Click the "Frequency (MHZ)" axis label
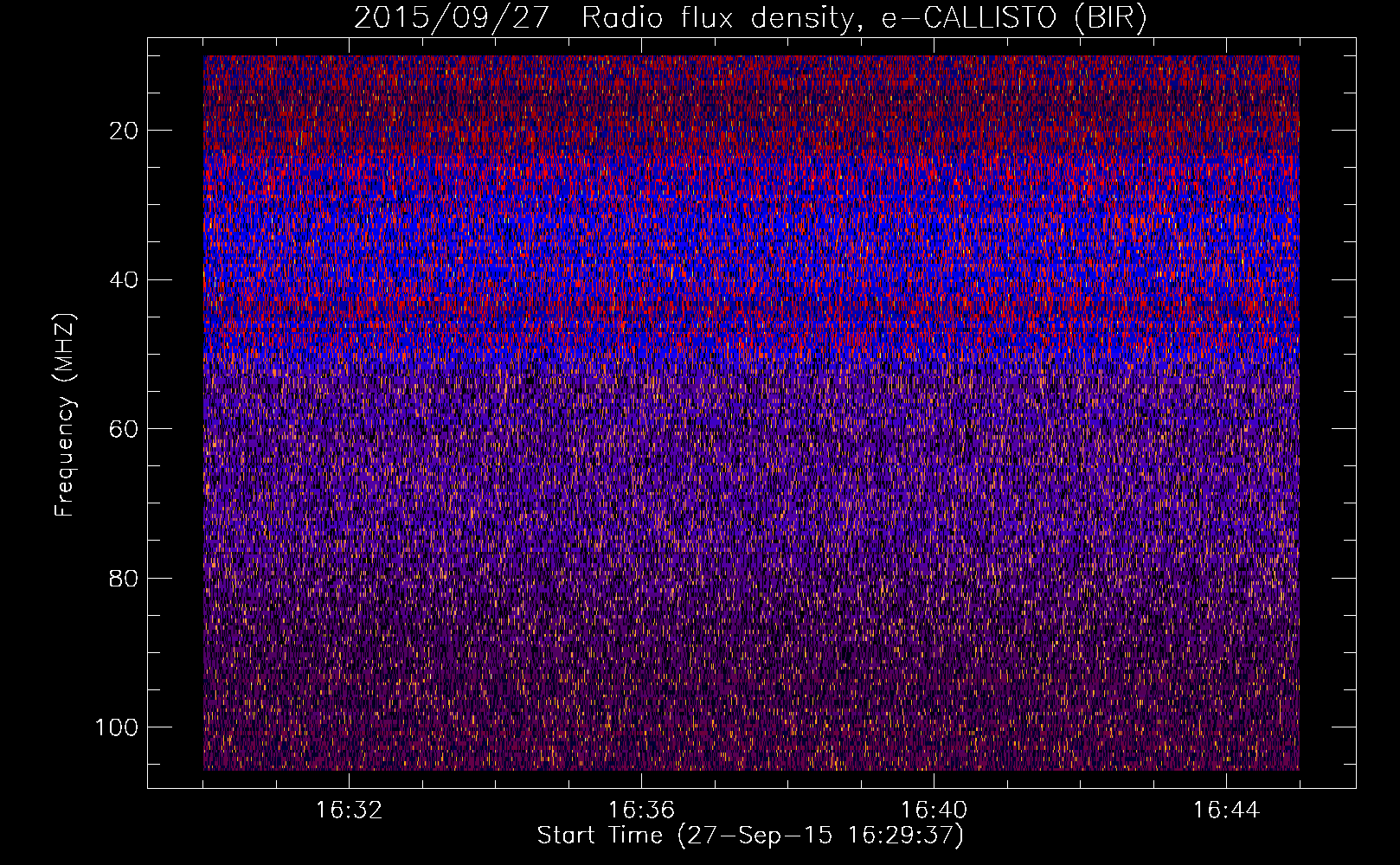 (65, 414)
